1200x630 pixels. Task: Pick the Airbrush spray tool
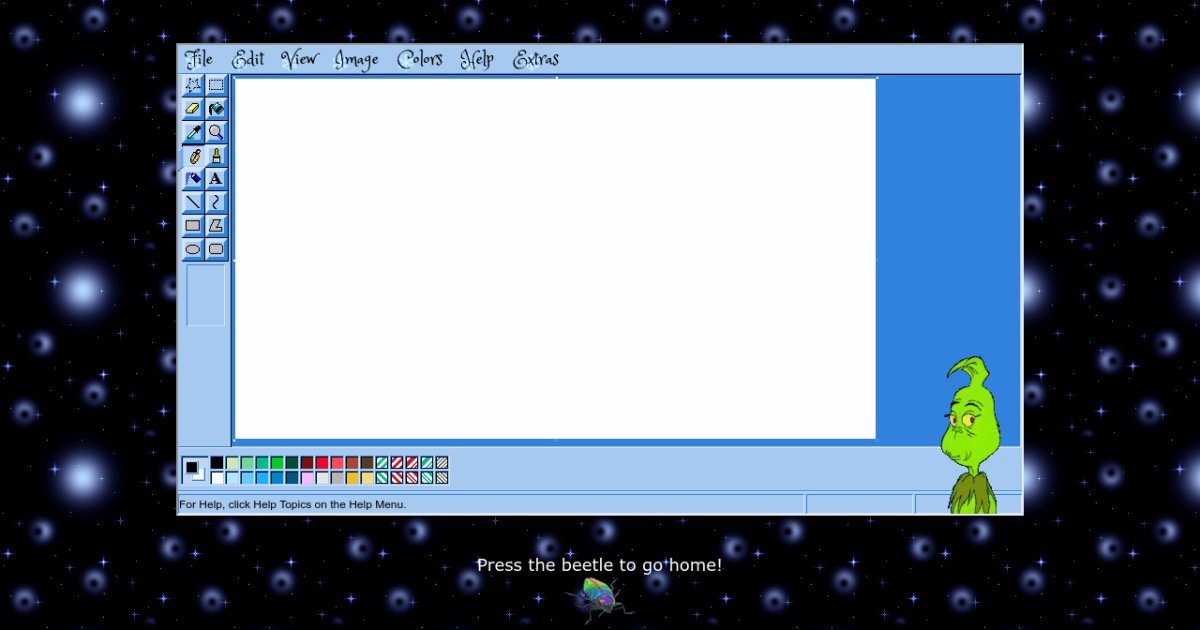click(193, 179)
